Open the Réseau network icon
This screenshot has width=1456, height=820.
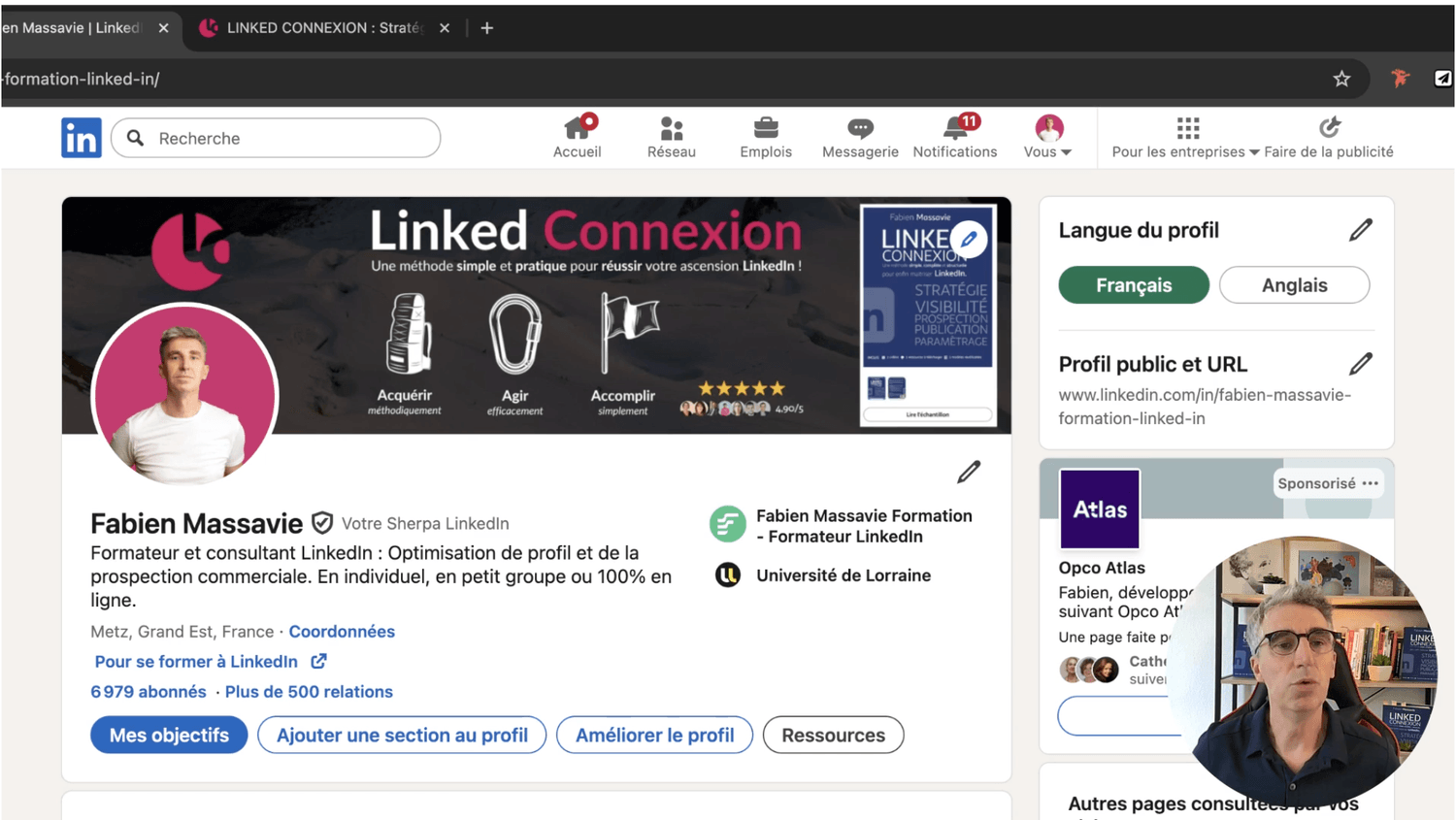pyautogui.click(x=672, y=128)
